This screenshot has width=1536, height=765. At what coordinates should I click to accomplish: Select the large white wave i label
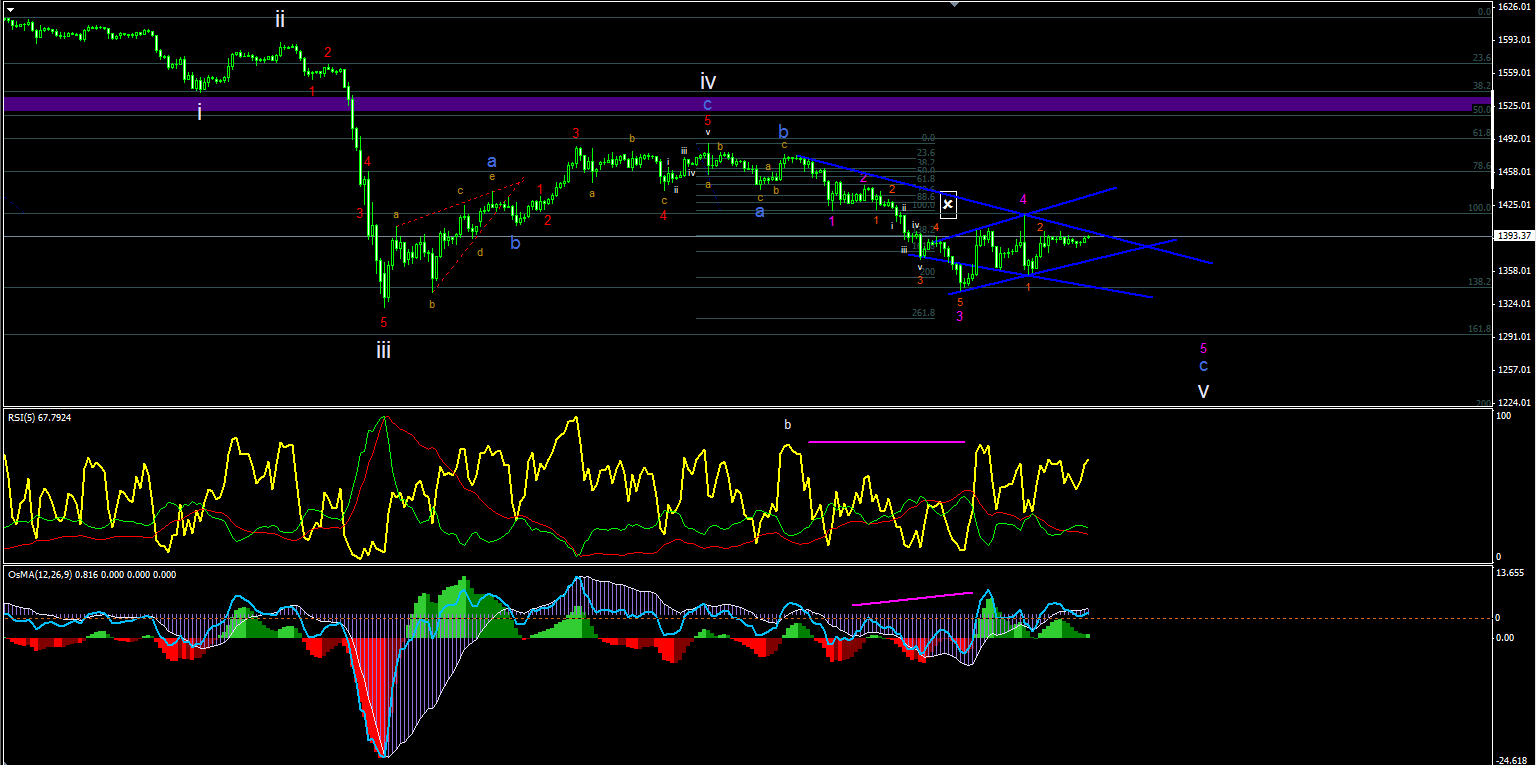(x=199, y=112)
